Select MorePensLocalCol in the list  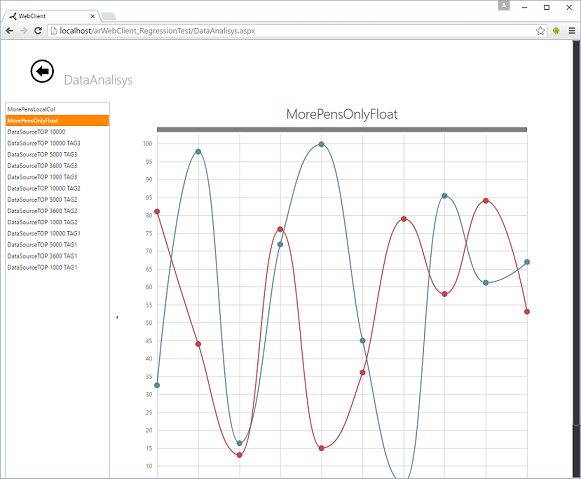[x=57, y=109]
